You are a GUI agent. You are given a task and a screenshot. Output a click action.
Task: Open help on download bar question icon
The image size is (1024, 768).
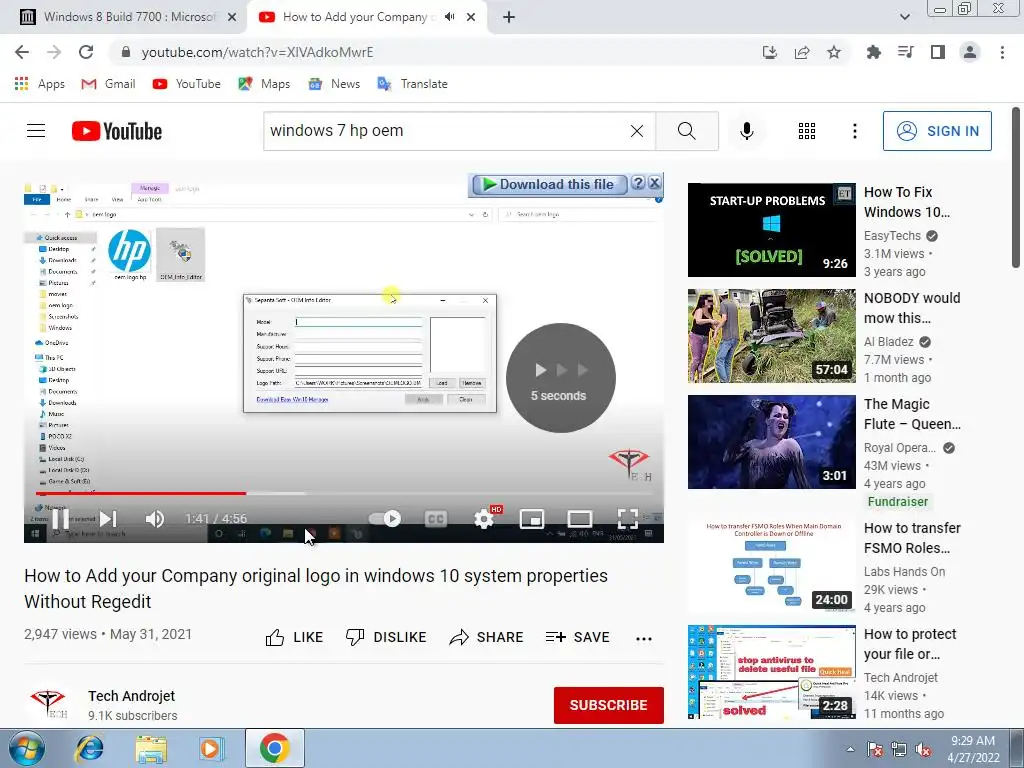(638, 184)
